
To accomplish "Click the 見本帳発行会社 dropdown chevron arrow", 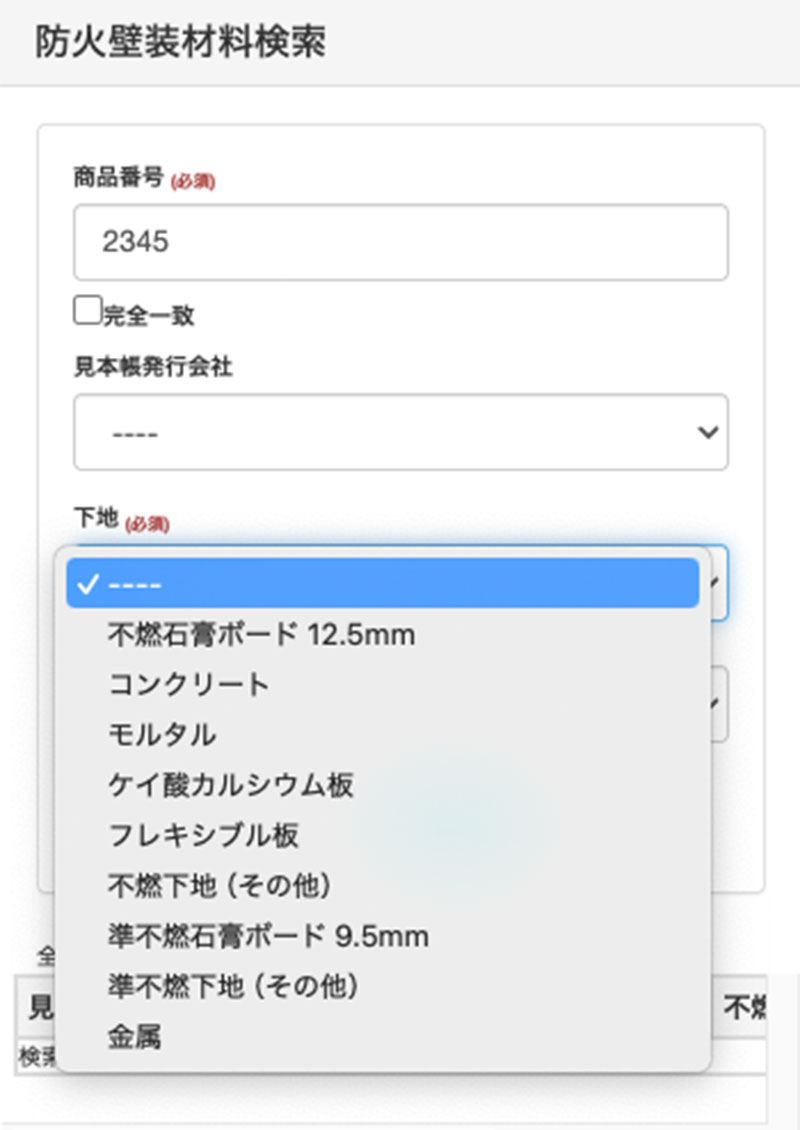I will (707, 433).
